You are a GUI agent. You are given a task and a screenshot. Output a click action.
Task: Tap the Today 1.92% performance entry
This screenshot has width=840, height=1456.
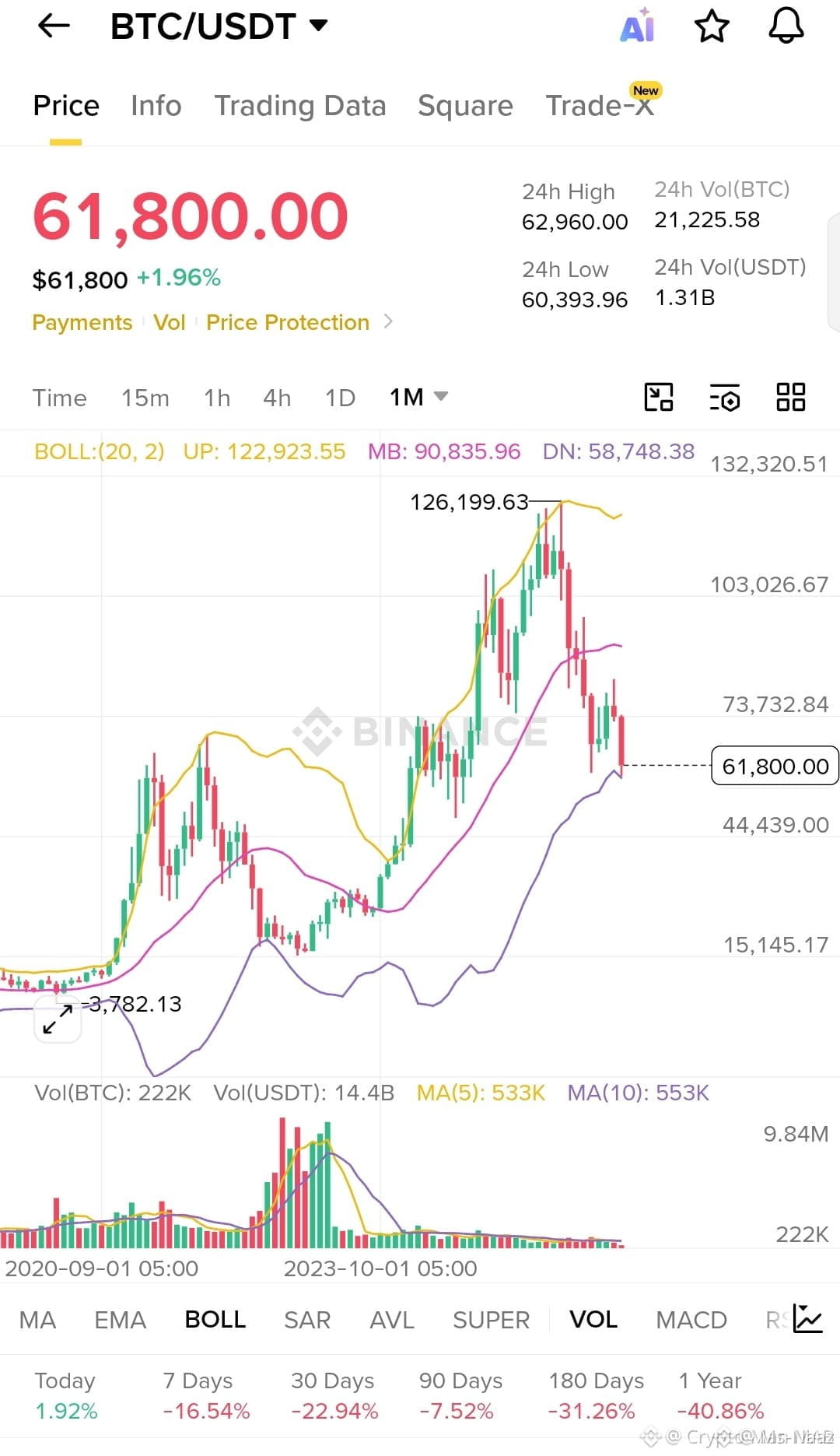[66, 1396]
